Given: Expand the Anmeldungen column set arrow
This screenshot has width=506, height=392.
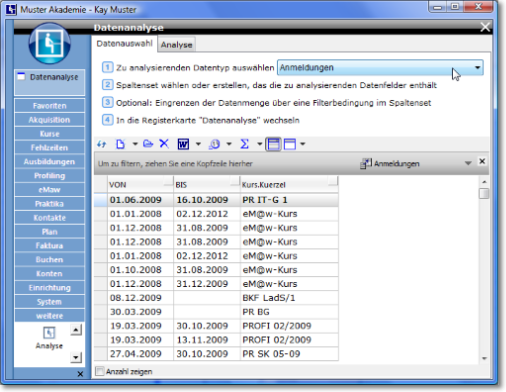Looking at the screenshot, I should pos(468,163).
